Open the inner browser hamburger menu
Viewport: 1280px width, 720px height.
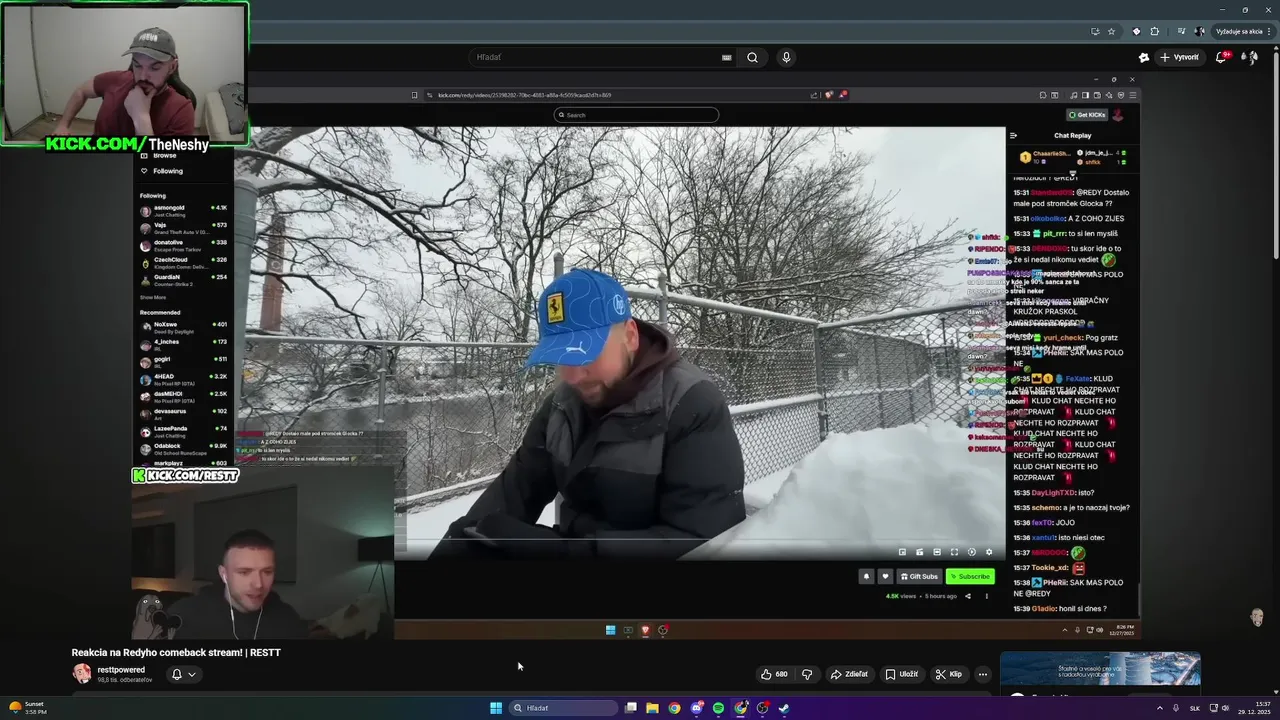coord(1133,95)
